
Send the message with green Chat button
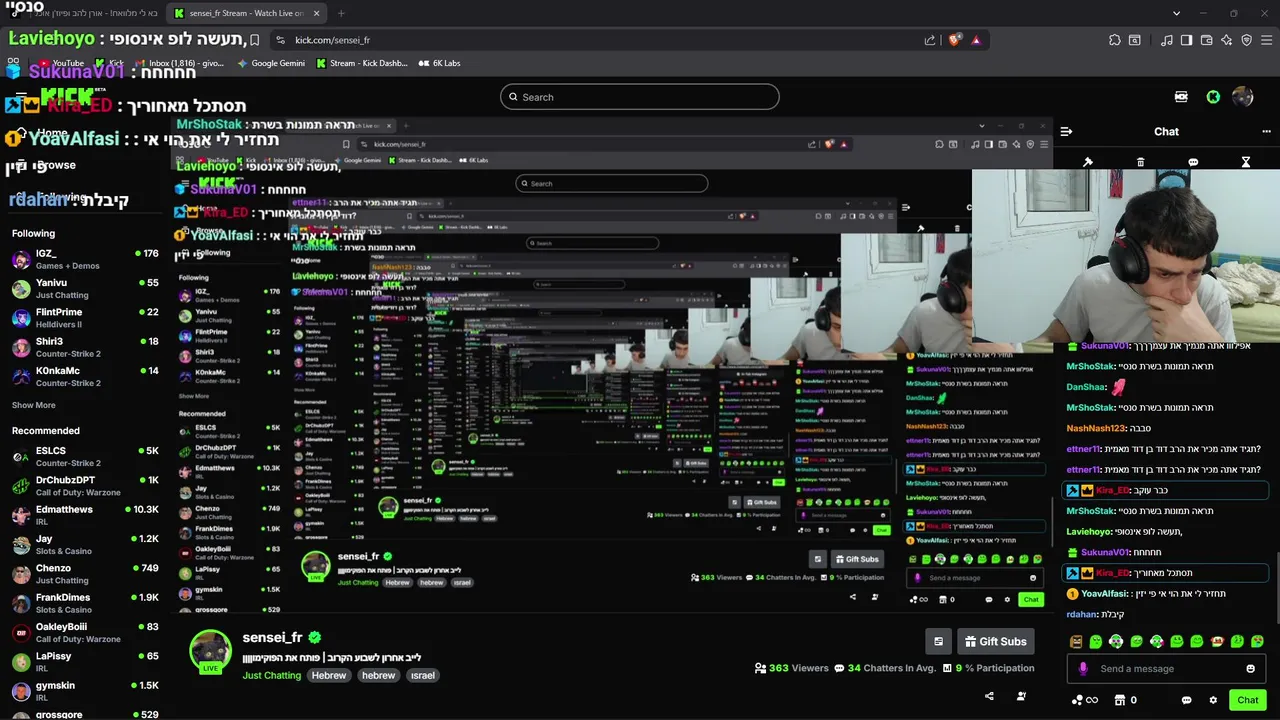[x=1247, y=700]
